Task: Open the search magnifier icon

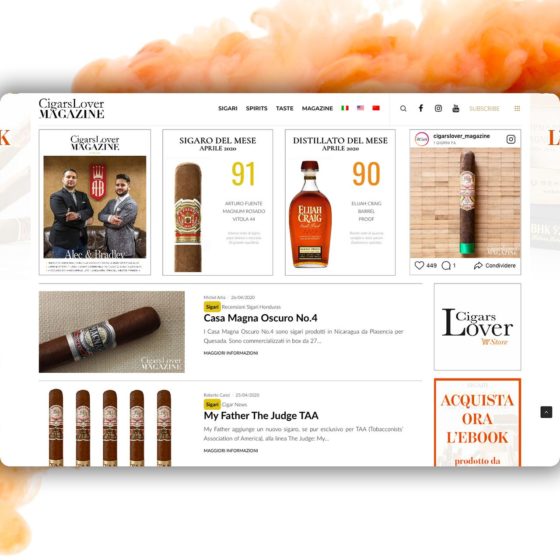Action: [x=403, y=108]
